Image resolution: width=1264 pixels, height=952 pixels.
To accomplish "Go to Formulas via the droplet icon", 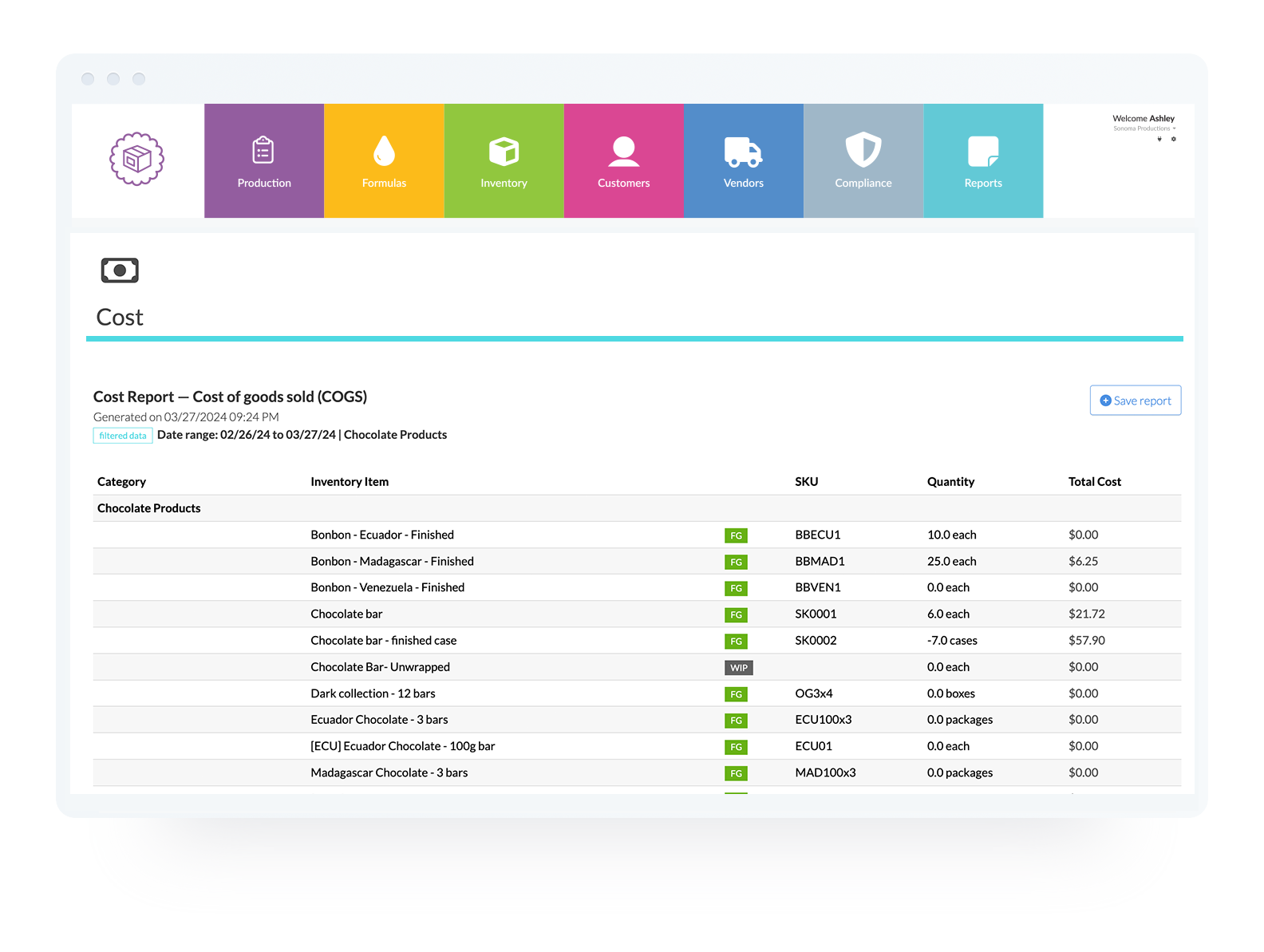I will click(x=384, y=150).
